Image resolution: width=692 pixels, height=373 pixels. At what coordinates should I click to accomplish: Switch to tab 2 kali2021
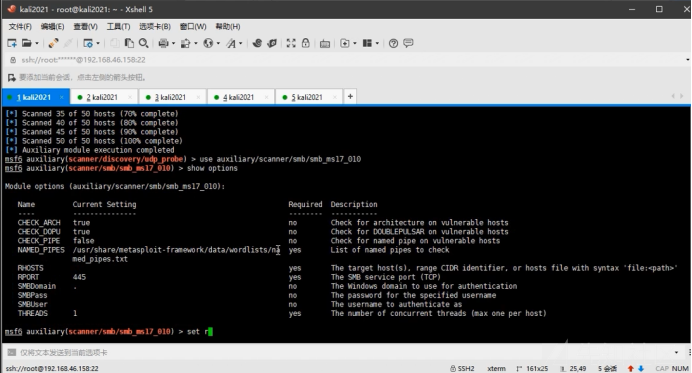coord(102,97)
